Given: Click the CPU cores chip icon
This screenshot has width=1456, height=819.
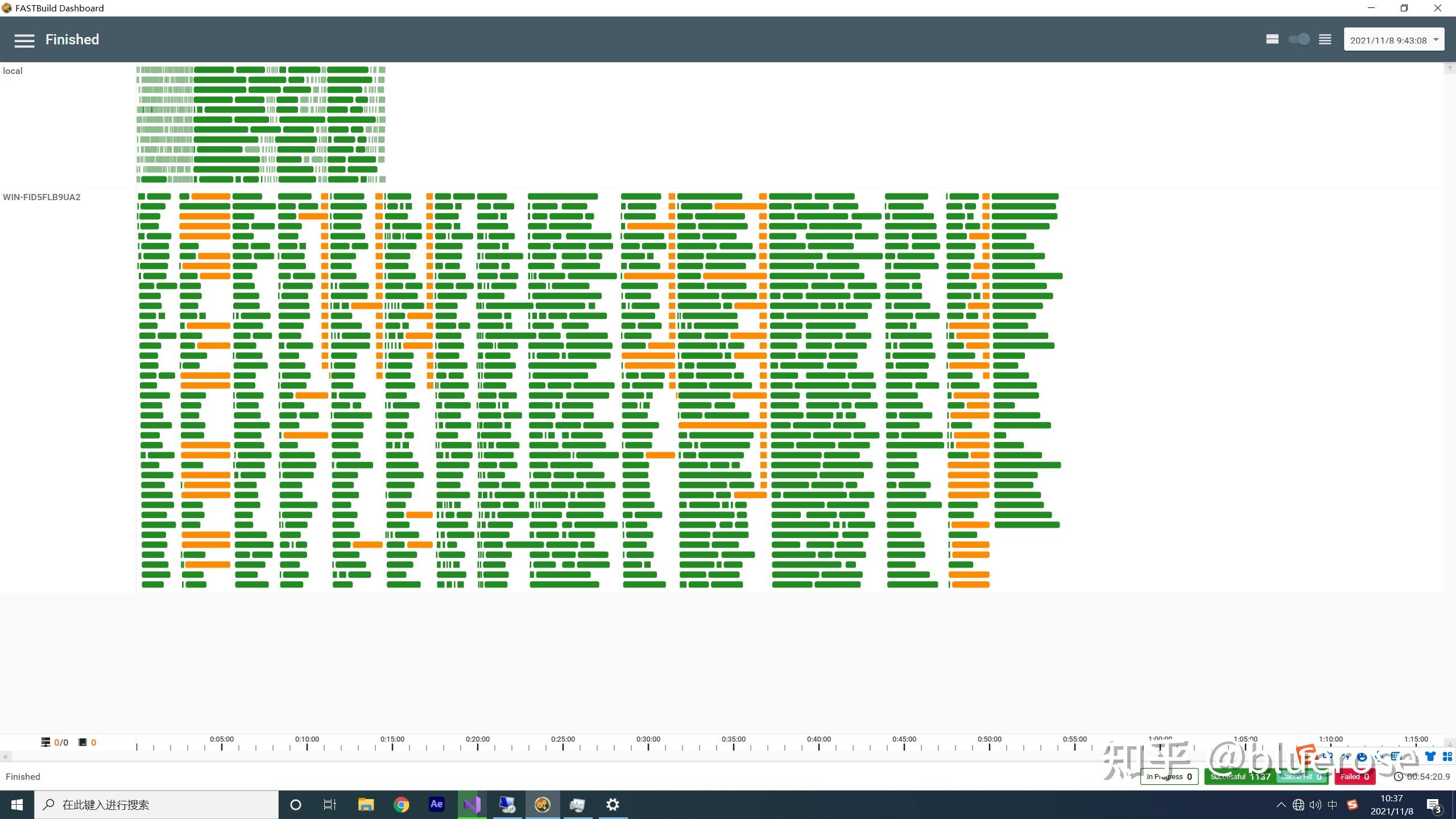Looking at the screenshot, I should click(82, 742).
